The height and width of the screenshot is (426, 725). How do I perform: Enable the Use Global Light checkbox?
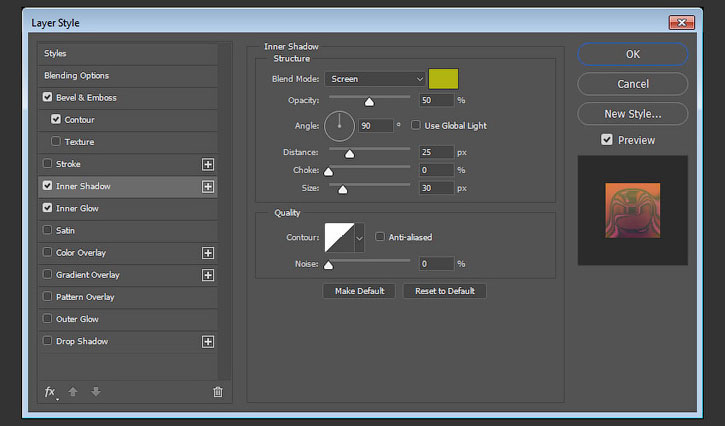pyautogui.click(x=416, y=125)
